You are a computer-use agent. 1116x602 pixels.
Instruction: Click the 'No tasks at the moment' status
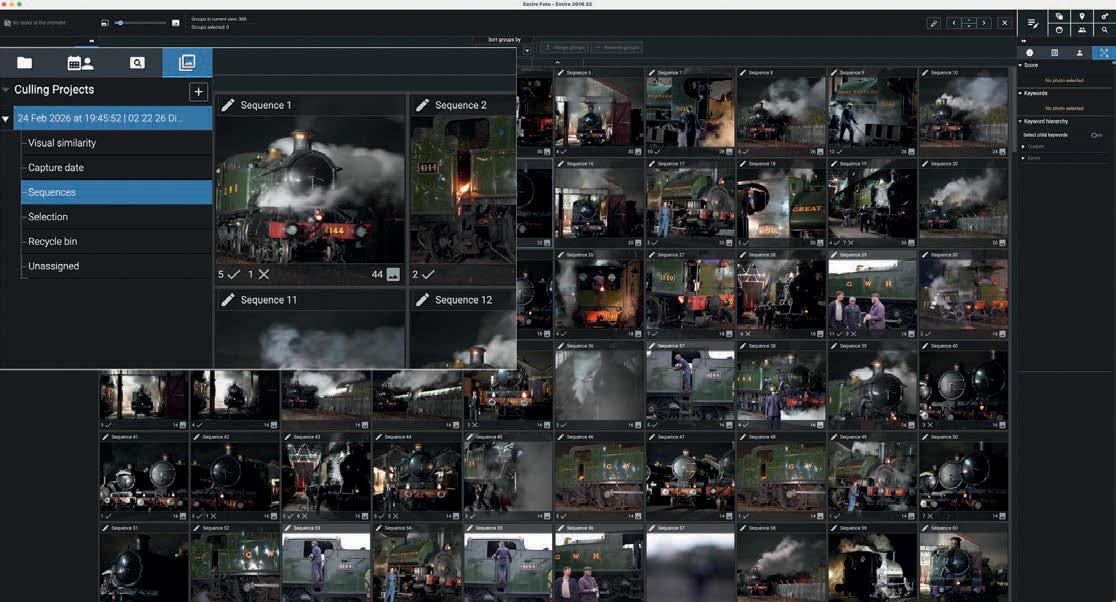point(36,23)
